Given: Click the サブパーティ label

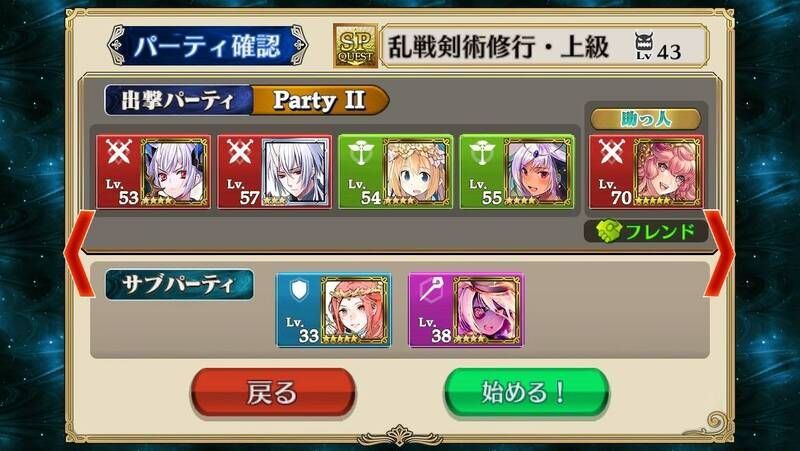Looking at the screenshot, I should coord(179,285).
